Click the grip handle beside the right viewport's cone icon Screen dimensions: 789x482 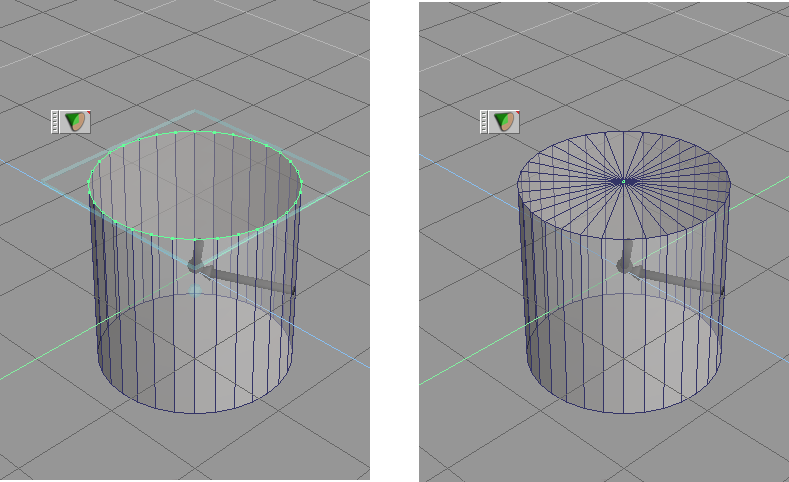(x=484, y=122)
